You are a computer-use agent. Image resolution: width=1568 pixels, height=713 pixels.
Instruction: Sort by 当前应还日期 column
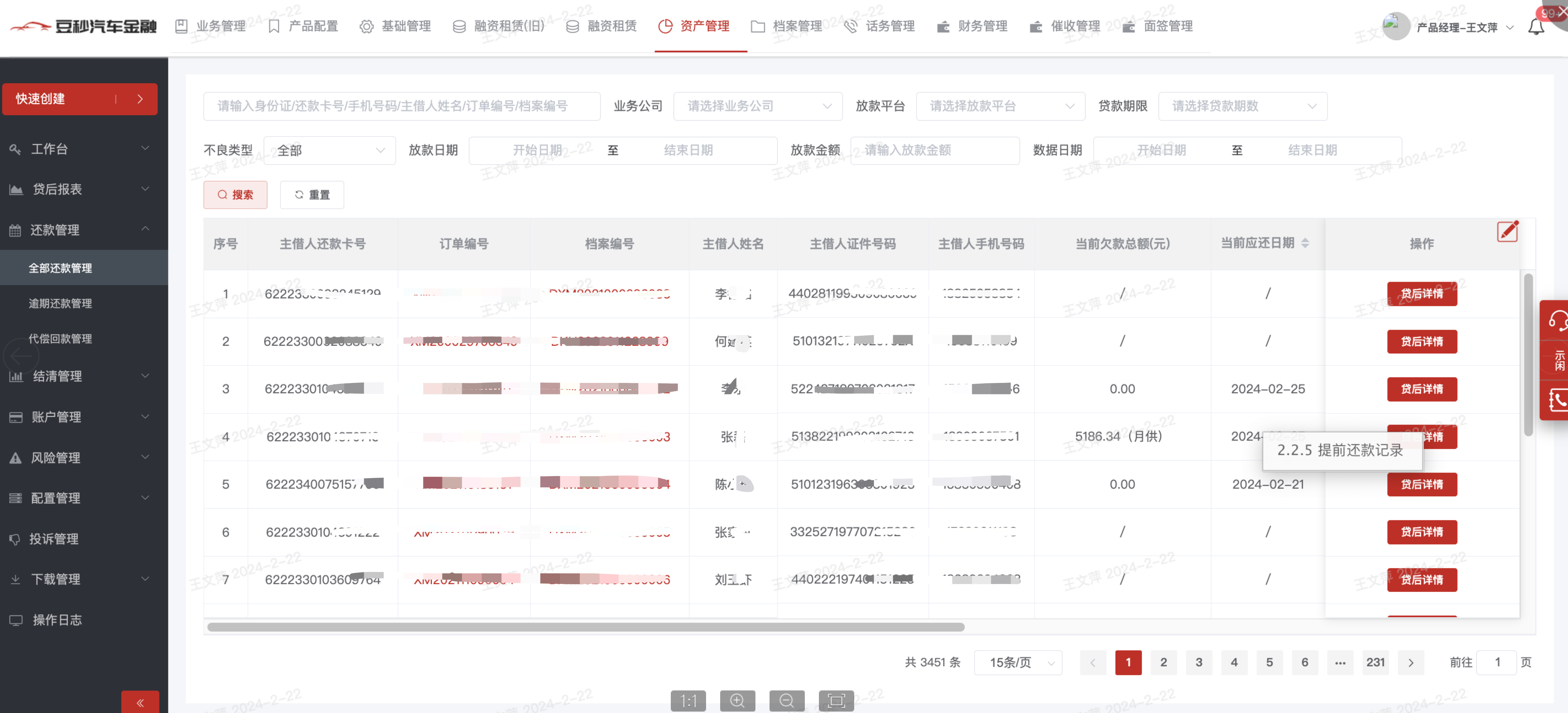tap(1305, 243)
